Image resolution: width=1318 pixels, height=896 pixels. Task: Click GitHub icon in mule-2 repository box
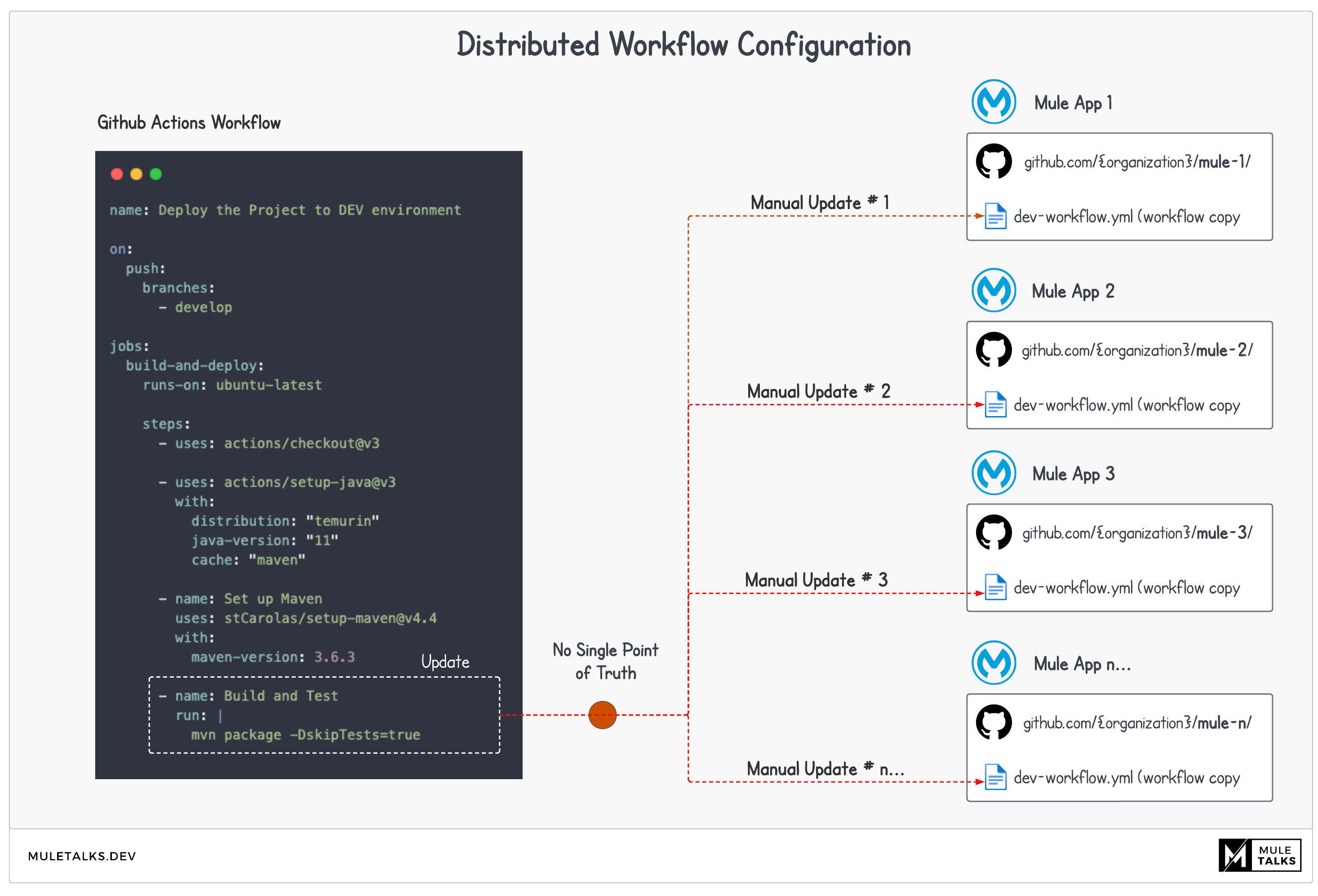point(994,349)
